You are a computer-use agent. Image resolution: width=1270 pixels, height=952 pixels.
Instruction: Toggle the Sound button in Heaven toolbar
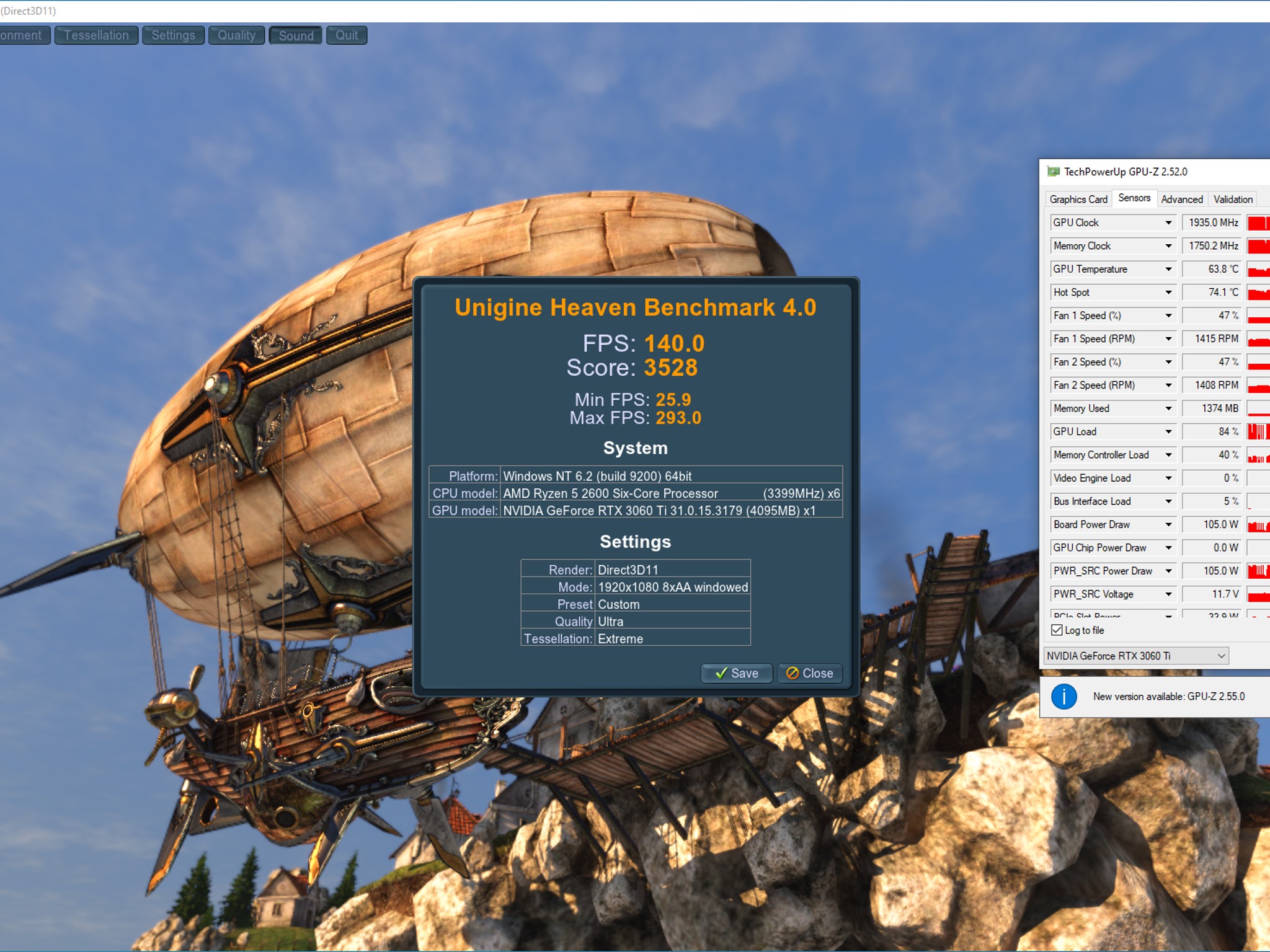click(296, 35)
